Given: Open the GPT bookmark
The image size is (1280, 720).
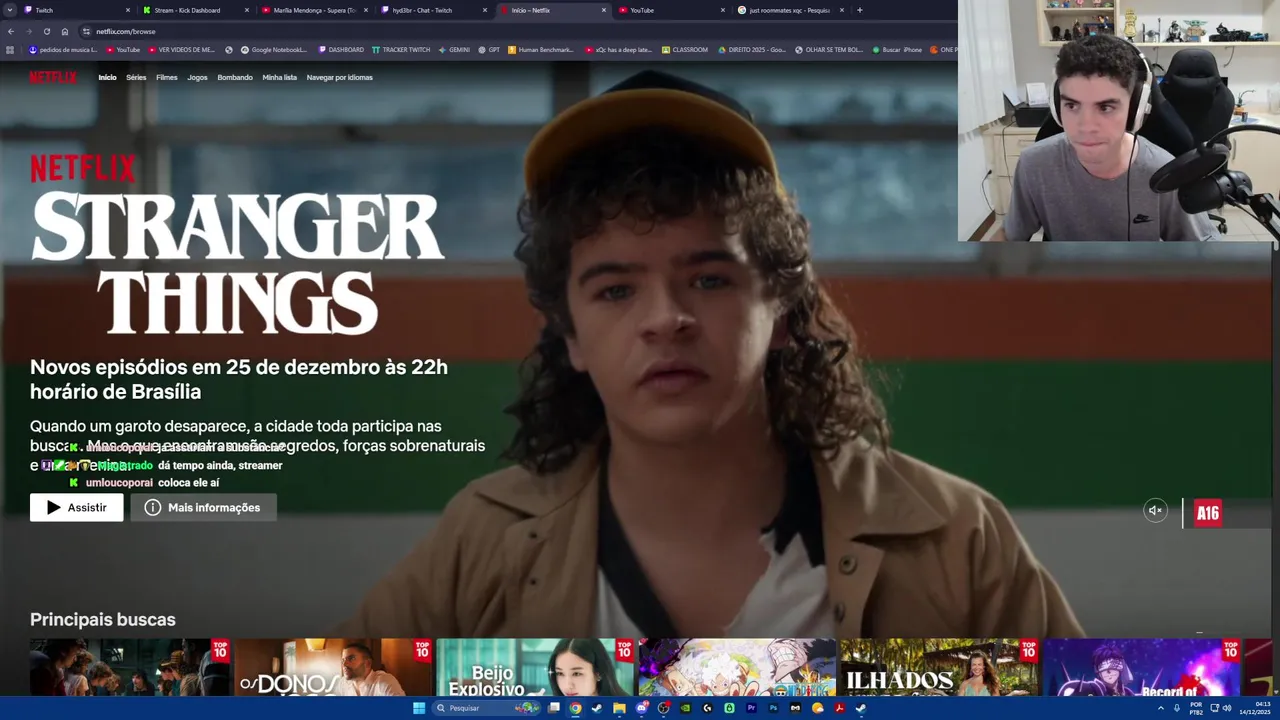Looking at the screenshot, I should click(x=489, y=49).
